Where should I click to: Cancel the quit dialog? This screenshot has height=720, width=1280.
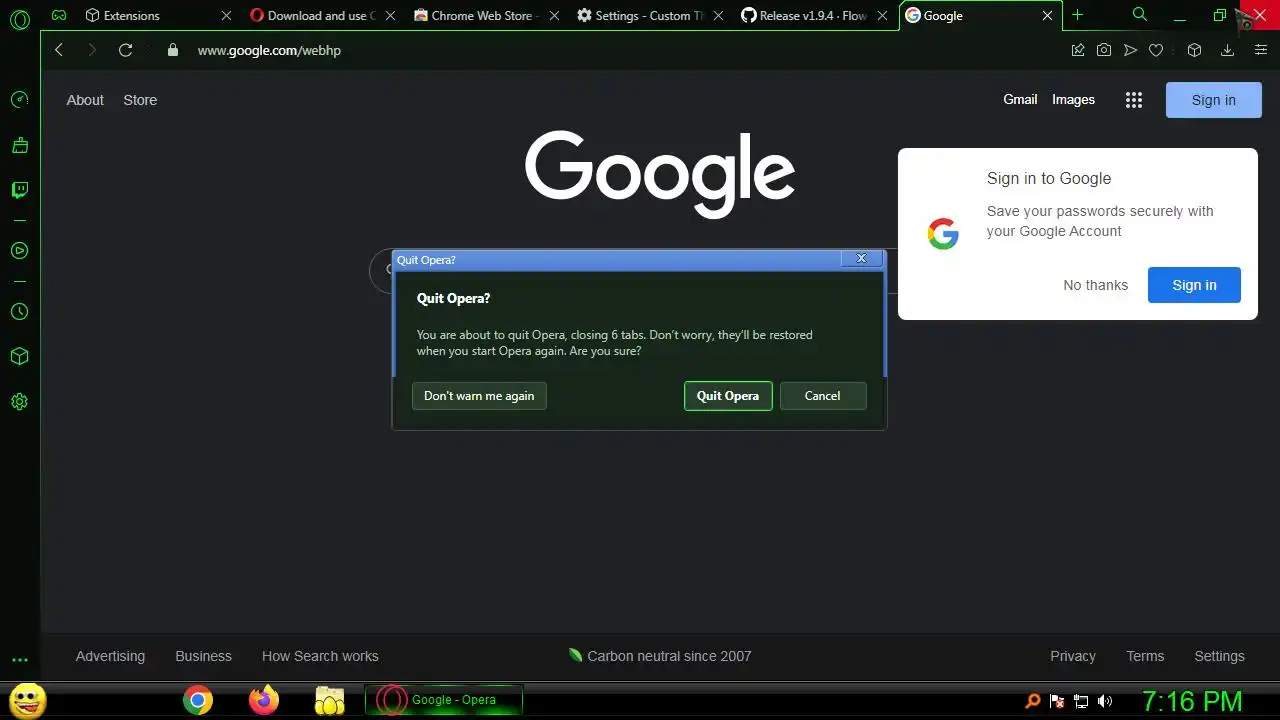tap(823, 396)
